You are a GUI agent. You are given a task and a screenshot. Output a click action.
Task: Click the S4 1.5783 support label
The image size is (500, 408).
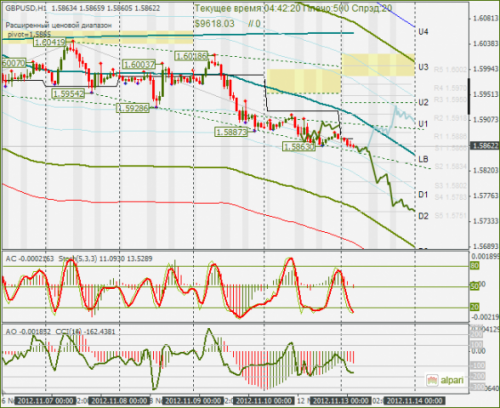(x=450, y=197)
